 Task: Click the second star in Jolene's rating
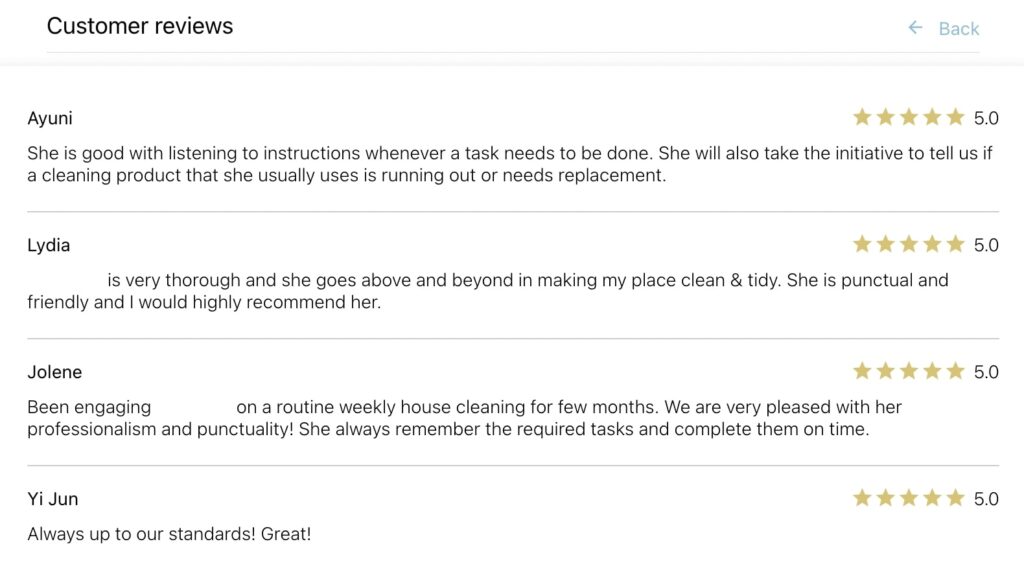tap(885, 371)
